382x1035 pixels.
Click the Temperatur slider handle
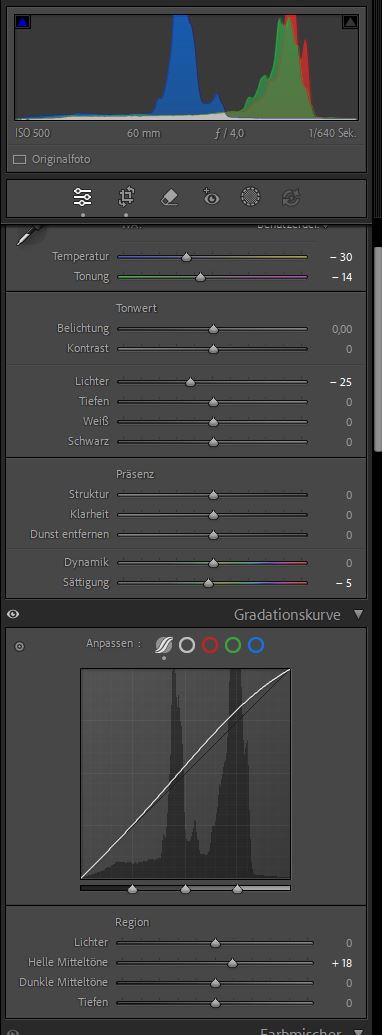click(187, 257)
